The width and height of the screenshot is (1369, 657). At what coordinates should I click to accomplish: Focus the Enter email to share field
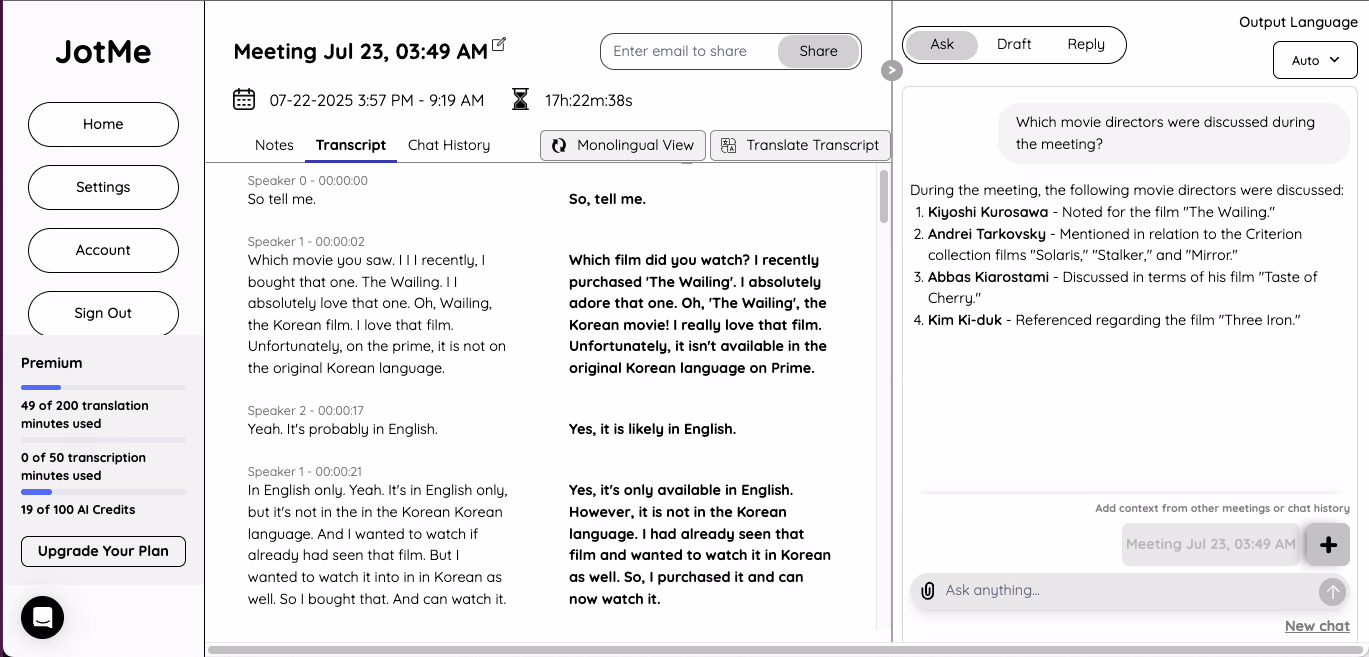pyautogui.click(x=689, y=52)
